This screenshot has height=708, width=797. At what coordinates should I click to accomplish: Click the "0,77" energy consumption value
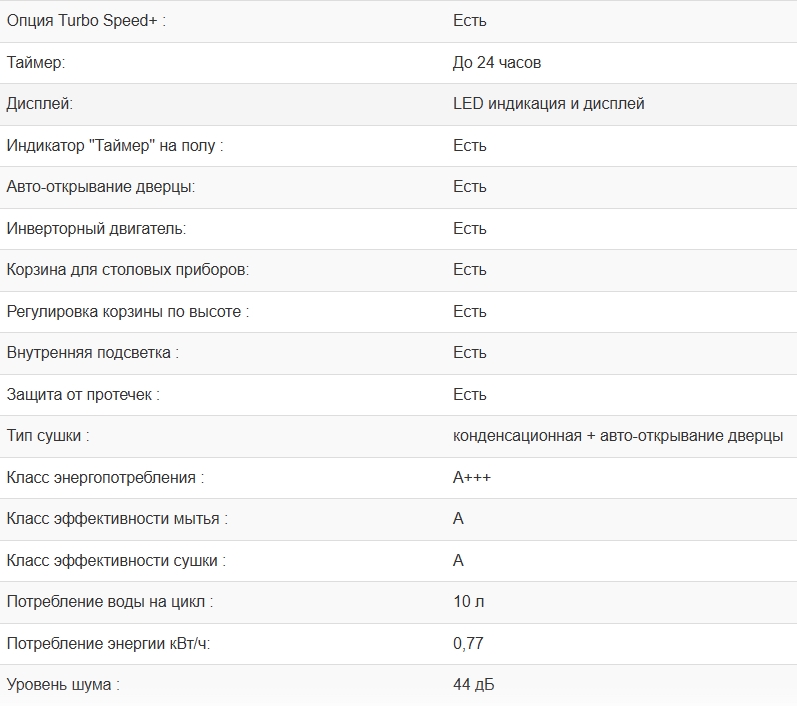point(468,644)
